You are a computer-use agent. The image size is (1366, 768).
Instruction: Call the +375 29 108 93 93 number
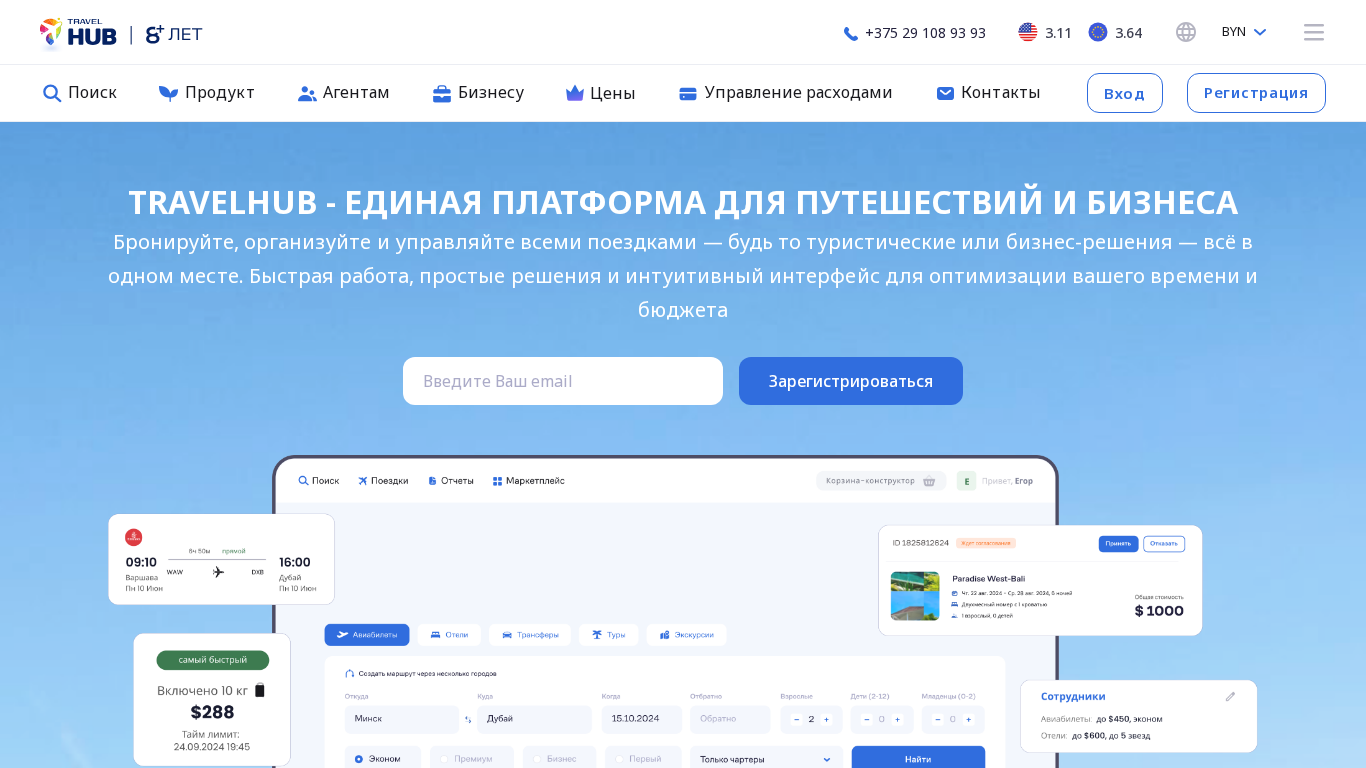pos(915,33)
